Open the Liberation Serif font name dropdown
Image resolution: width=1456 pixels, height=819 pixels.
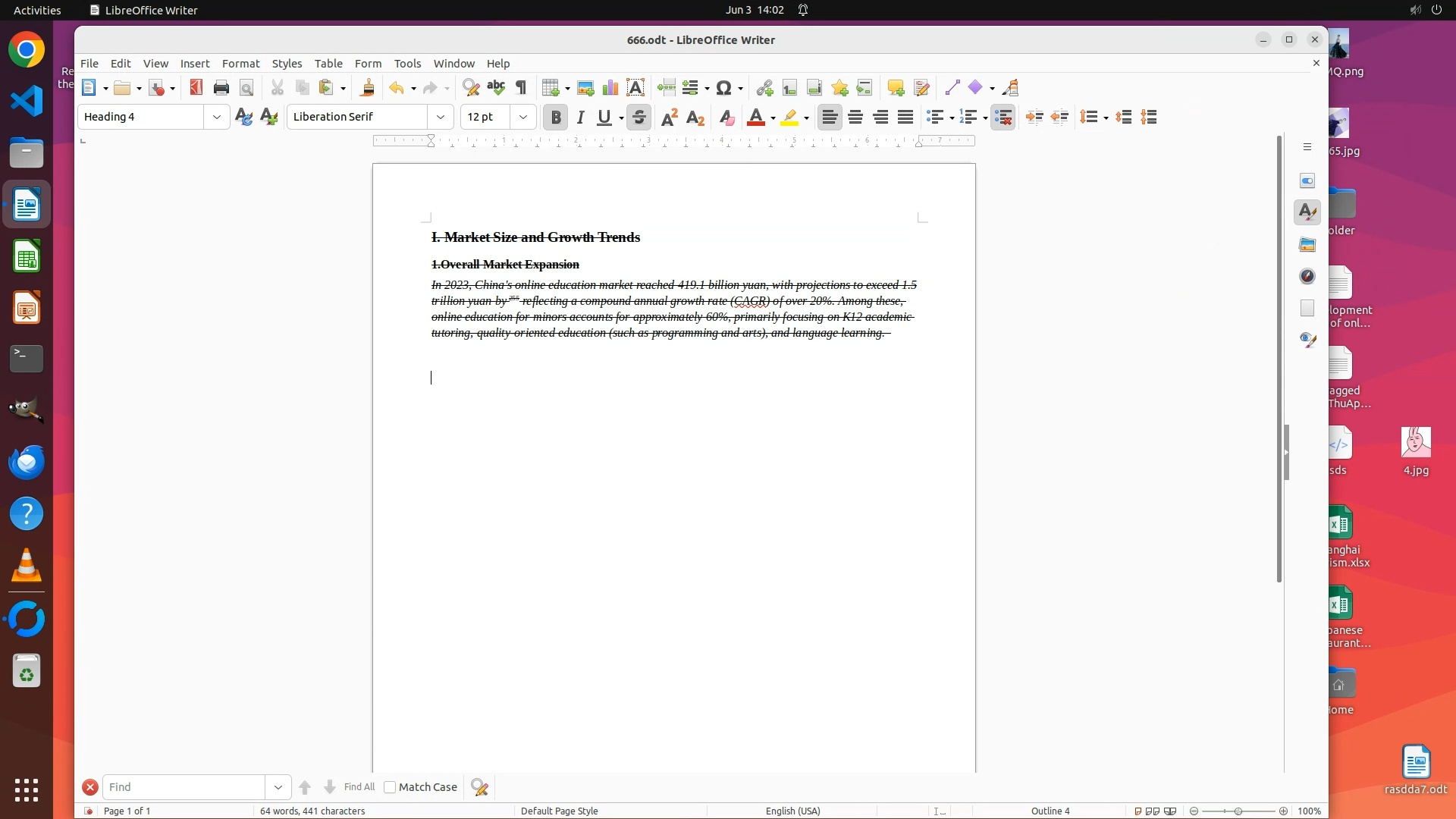coord(441,117)
